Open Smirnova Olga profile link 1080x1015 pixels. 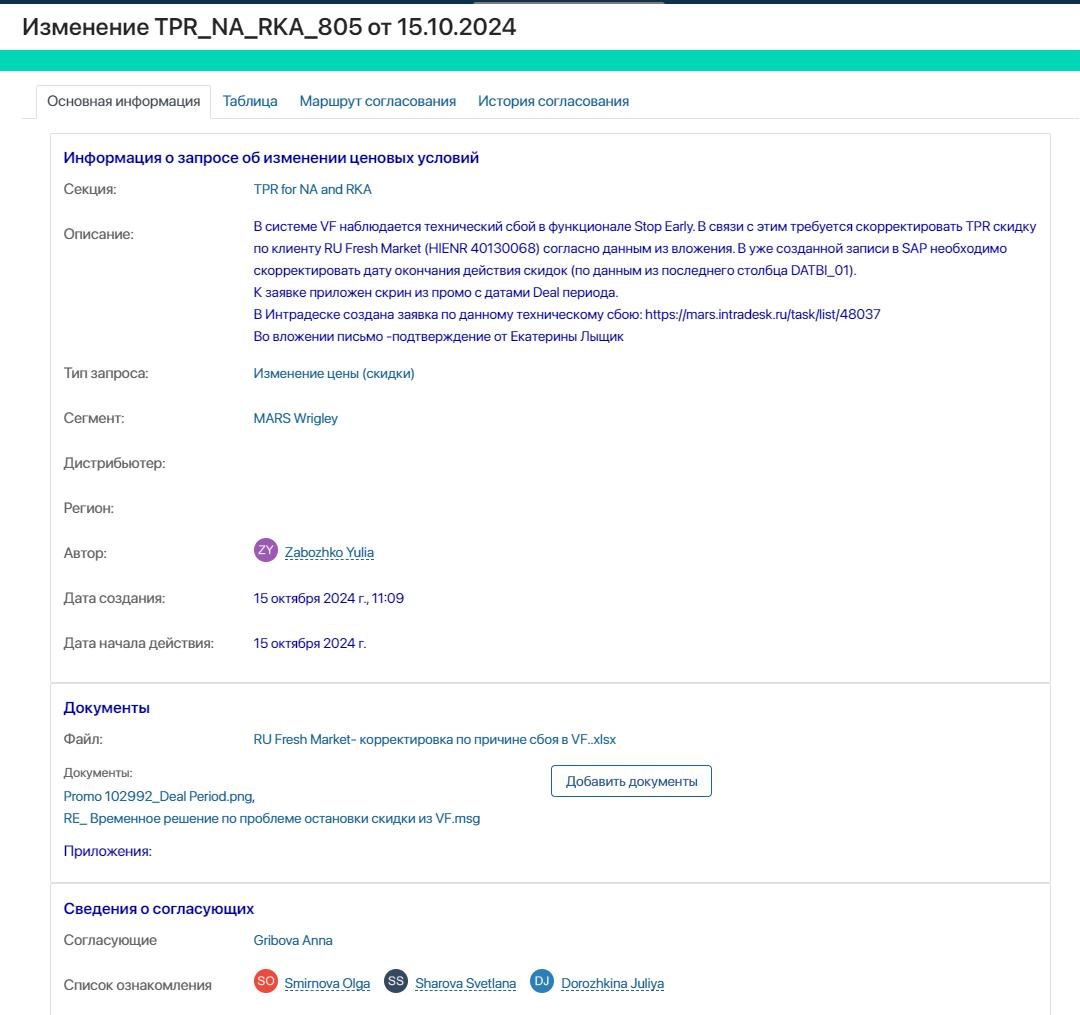(327, 983)
